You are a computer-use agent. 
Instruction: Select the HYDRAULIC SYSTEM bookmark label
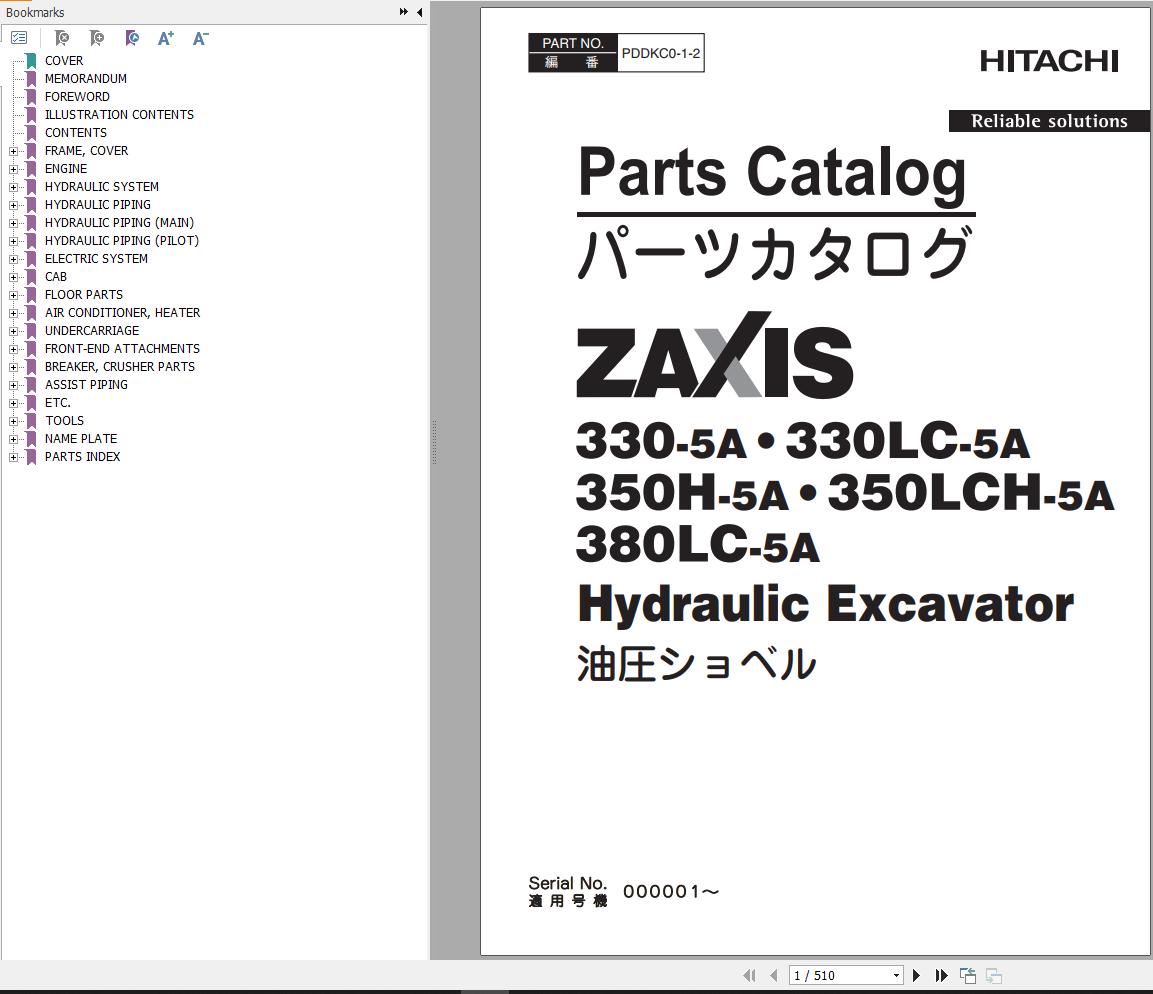point(101,187)
